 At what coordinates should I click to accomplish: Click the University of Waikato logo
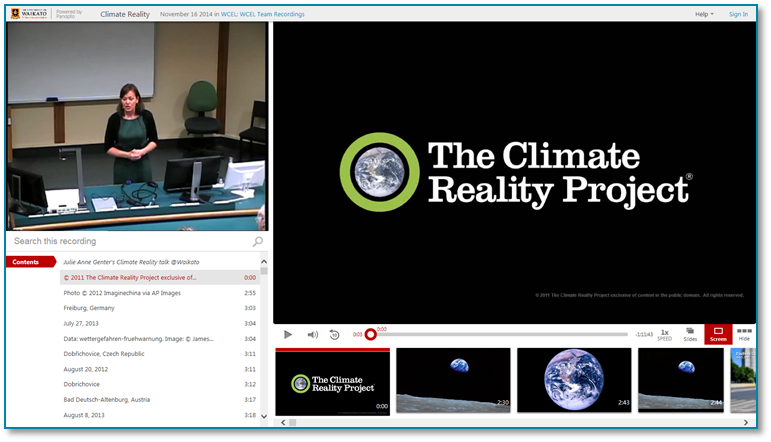[30, 14]
